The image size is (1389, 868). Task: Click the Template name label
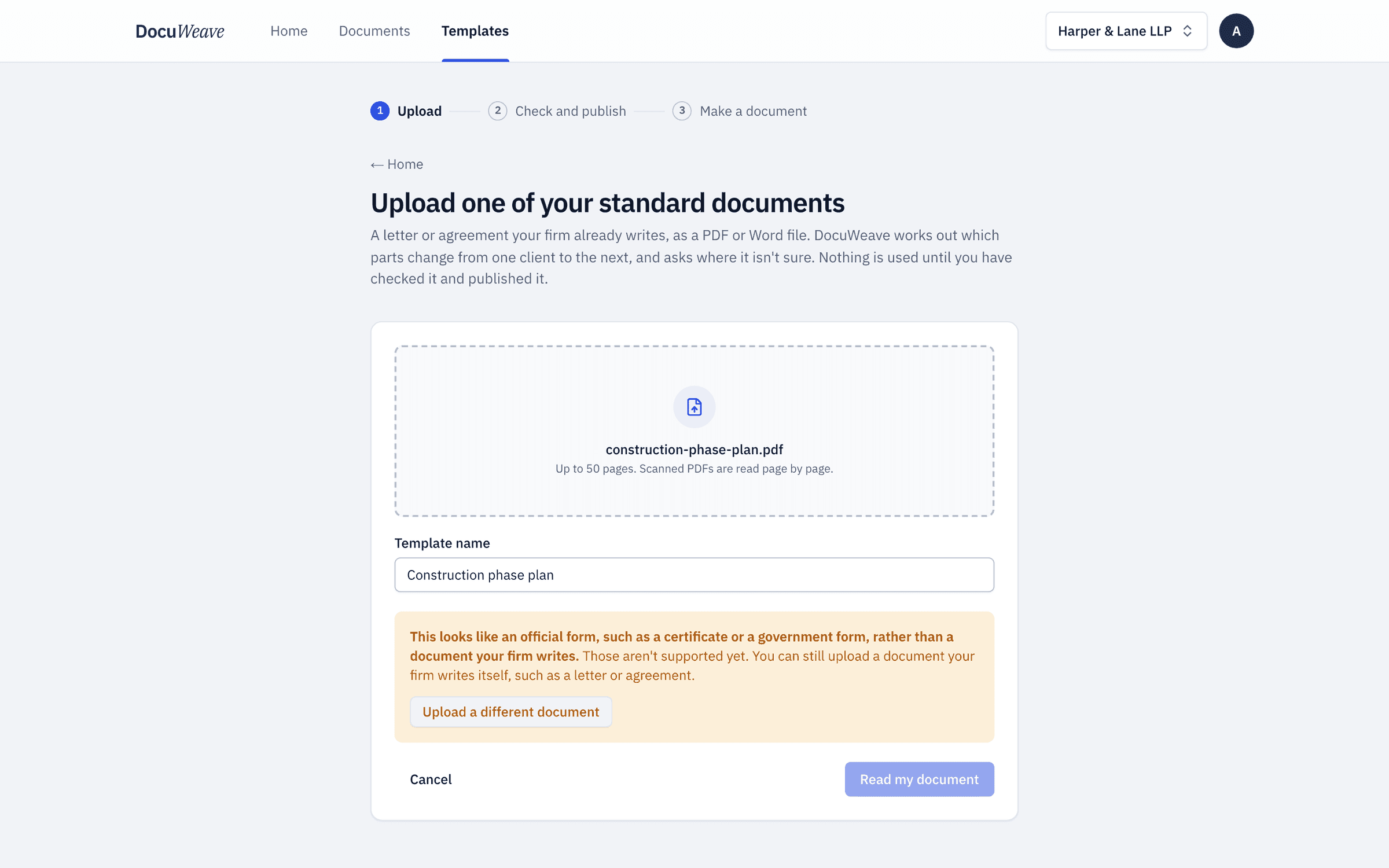442,543
